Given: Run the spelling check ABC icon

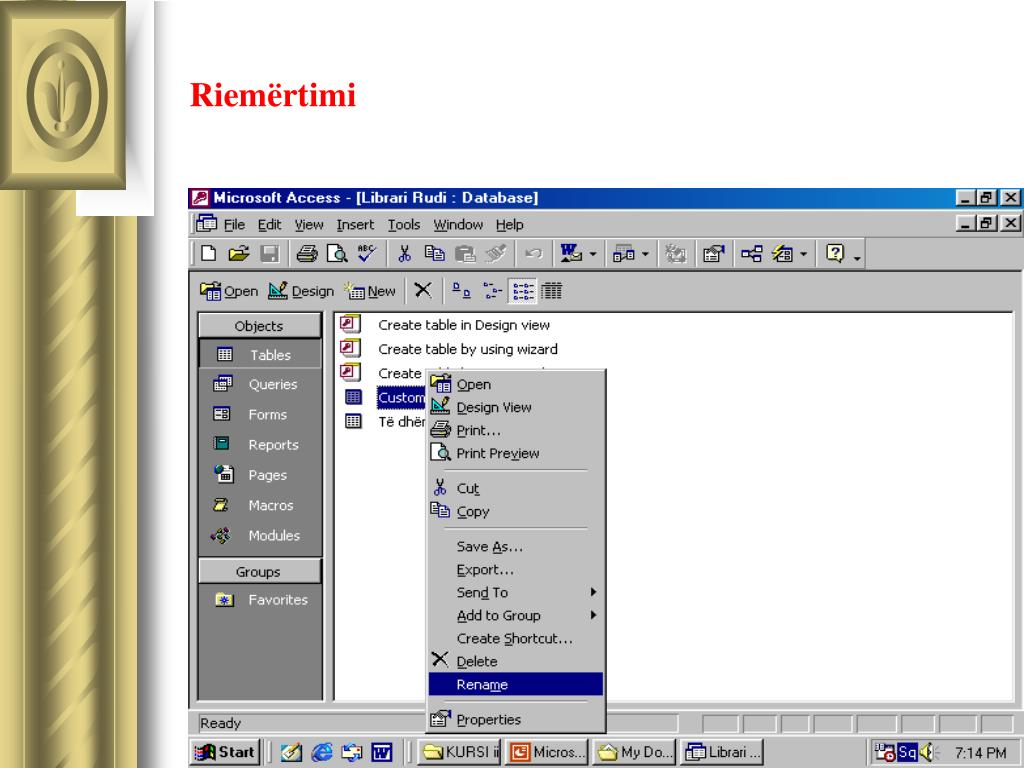Looking at the screenshot, I should [367, 253].
